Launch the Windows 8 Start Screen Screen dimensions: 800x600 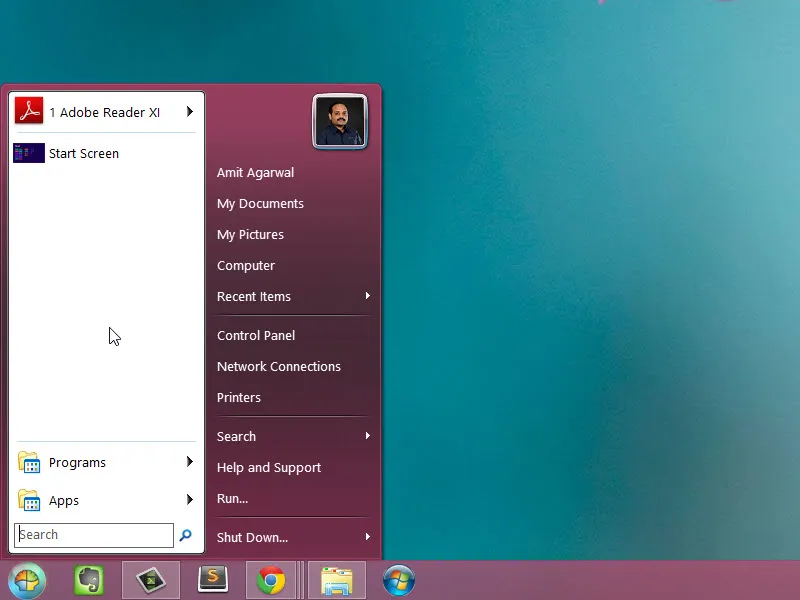(84, 153)
